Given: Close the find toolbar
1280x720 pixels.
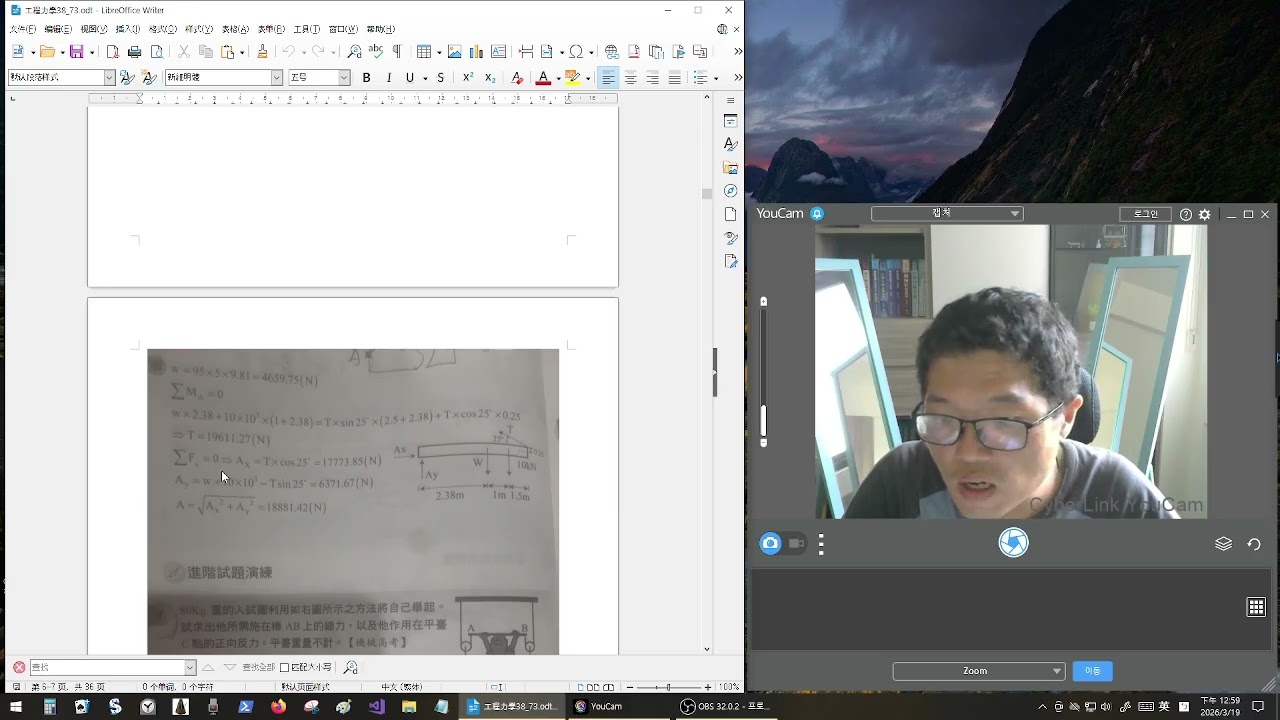Looking at the screenshot, I should [19, 667].
